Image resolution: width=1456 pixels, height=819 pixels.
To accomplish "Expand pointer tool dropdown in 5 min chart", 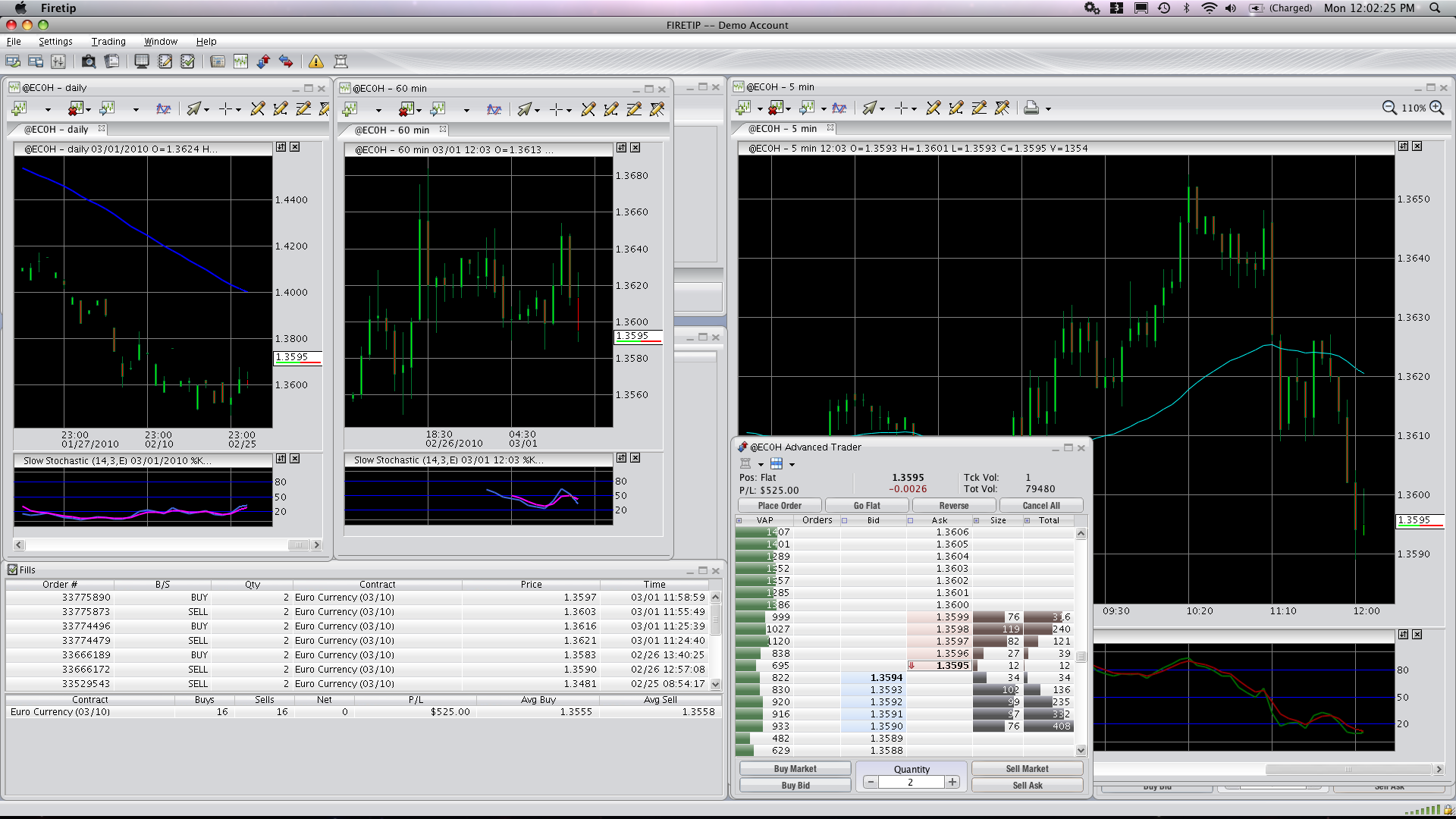I will point(882,109).
